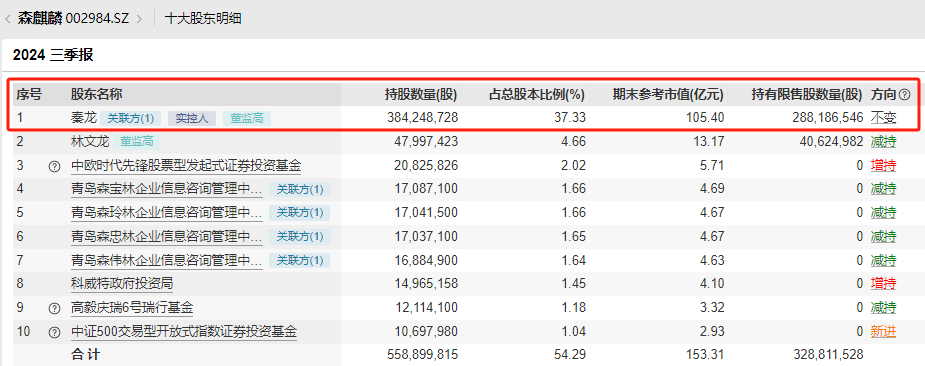Viewport: 925px width, 366px height.
Task: Sort by 持股数量(股) column header
Action: click(x=421, y=94)
